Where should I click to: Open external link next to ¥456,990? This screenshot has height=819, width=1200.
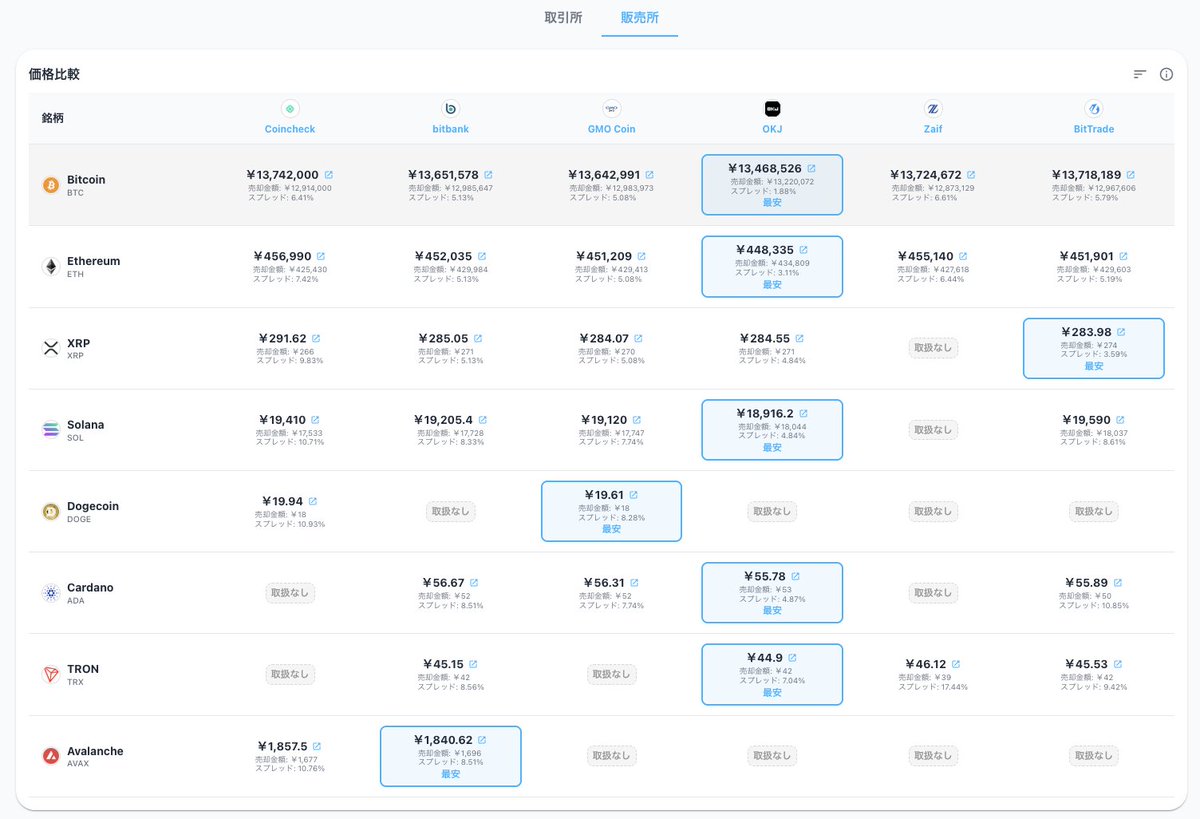[x=321, y=257]
